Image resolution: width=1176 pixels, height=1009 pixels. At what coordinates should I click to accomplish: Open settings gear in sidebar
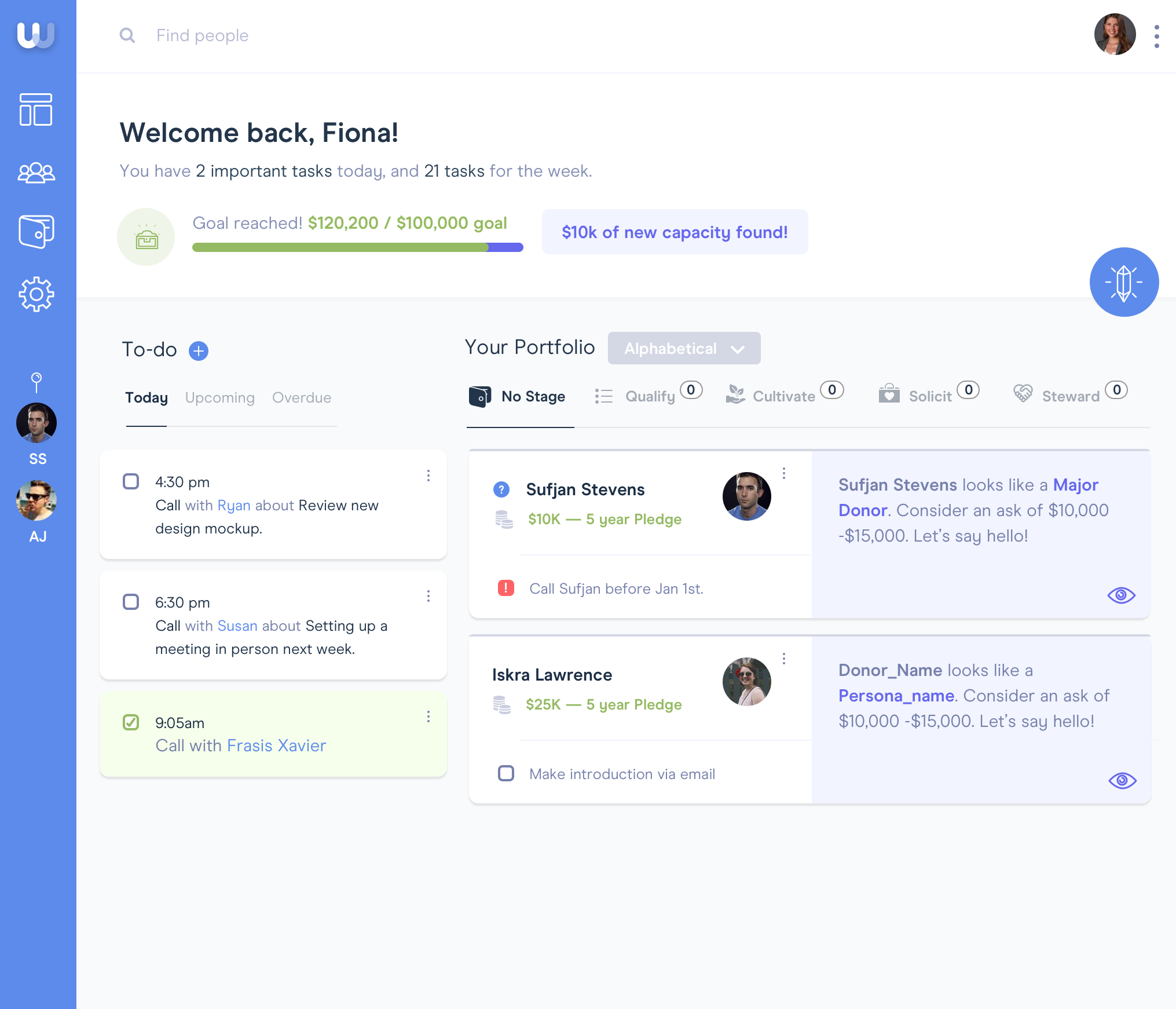tap(36, 294)
